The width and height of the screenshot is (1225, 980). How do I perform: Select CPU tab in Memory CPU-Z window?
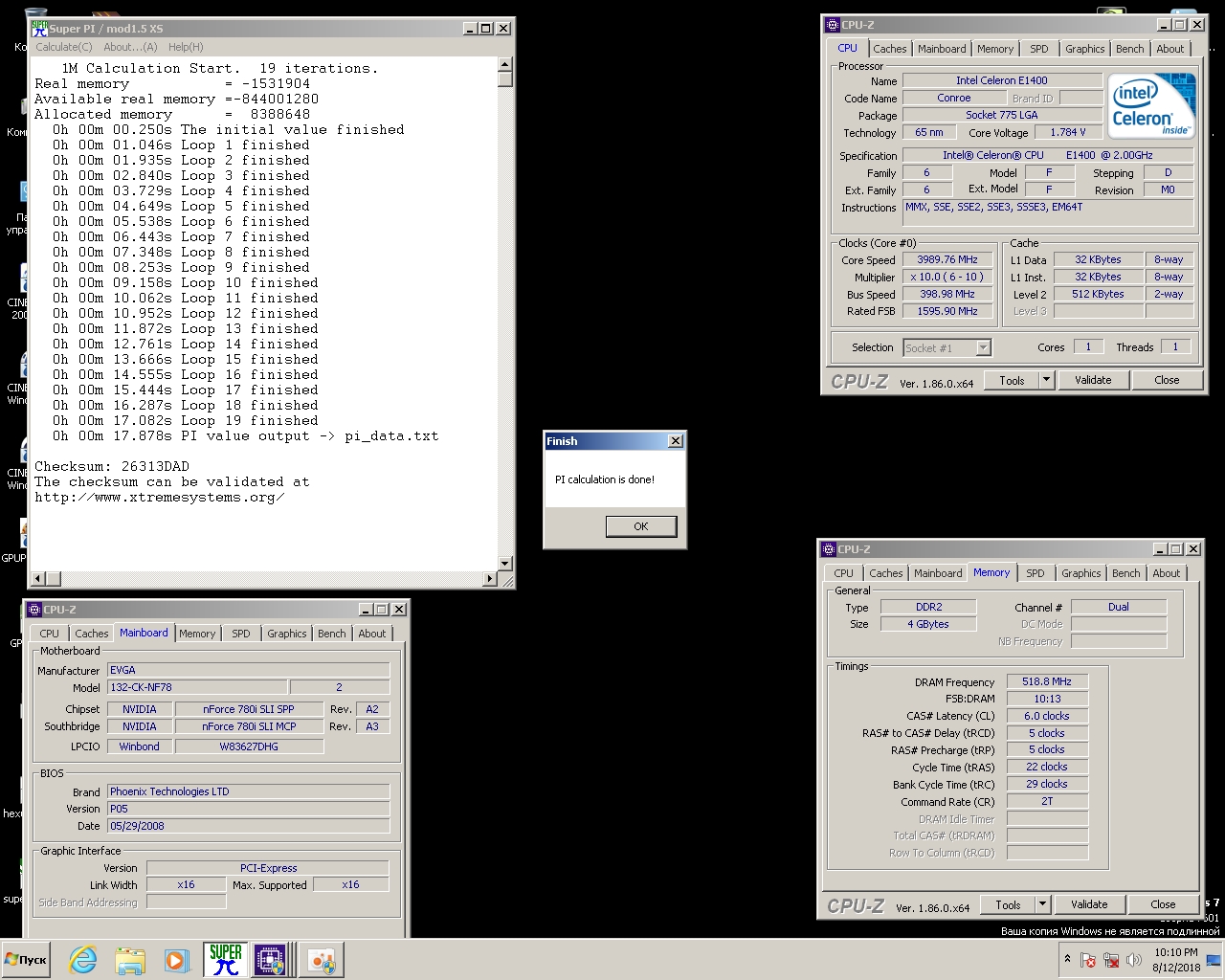coord(843,573)
